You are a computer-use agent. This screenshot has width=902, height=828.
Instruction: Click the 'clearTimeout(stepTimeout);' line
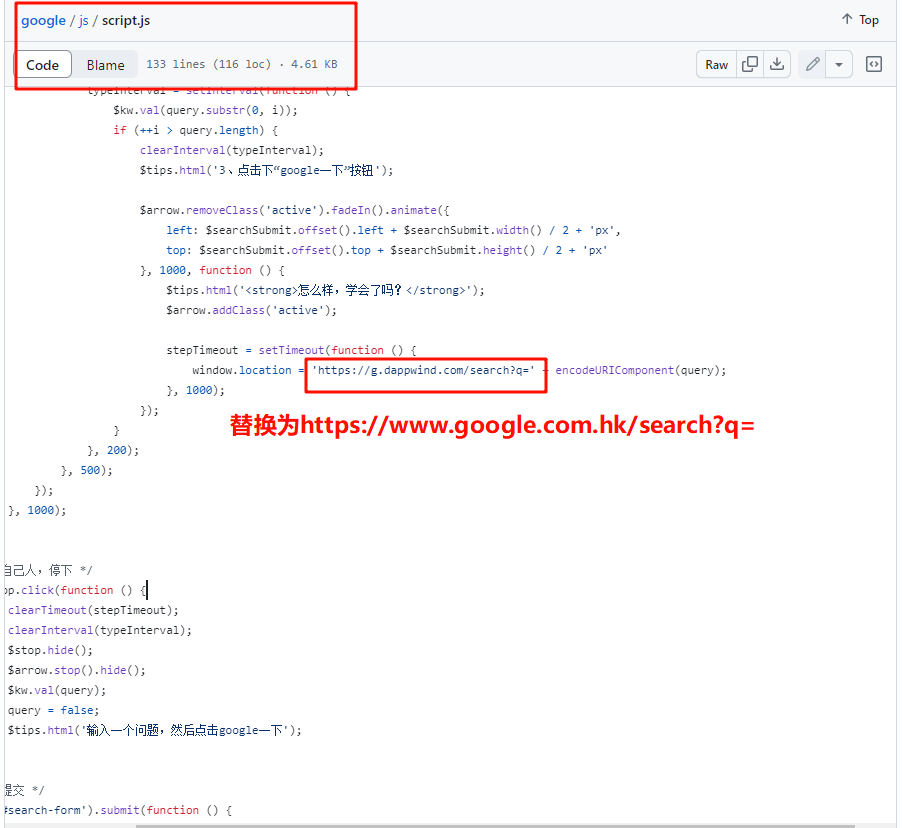coord(93,610)
